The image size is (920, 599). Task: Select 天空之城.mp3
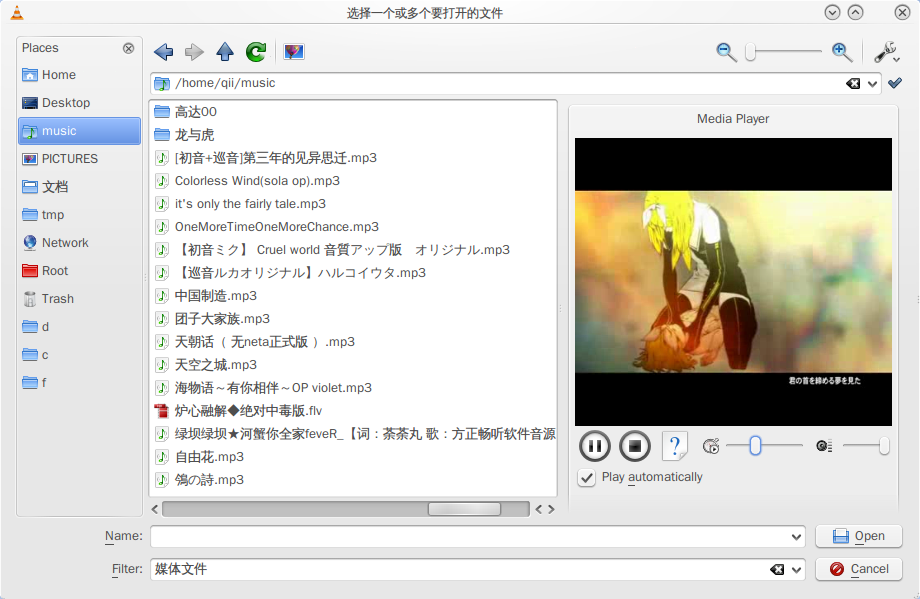point(205,365)
